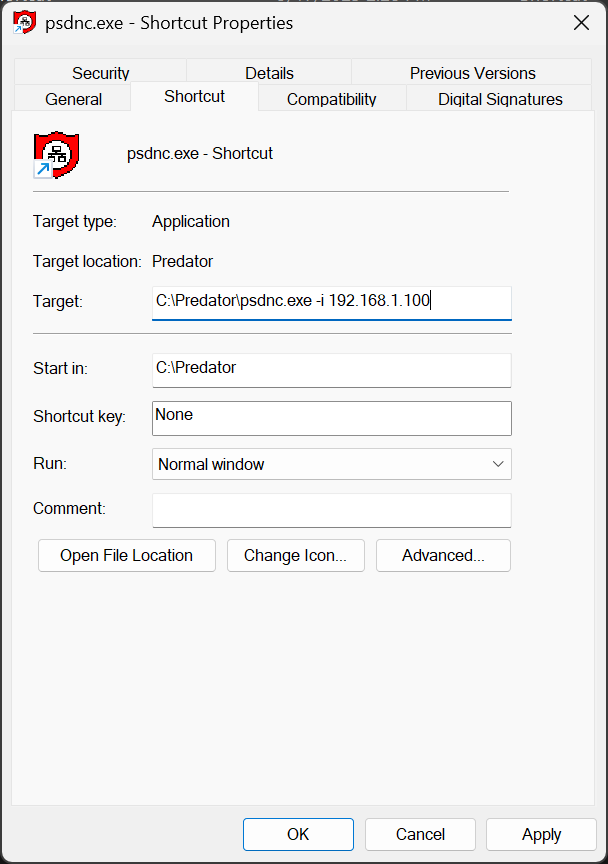Click the Change Icon... button
Image resolution: width=608 pixels, height=864 pixels.
[x=295, y=556]
